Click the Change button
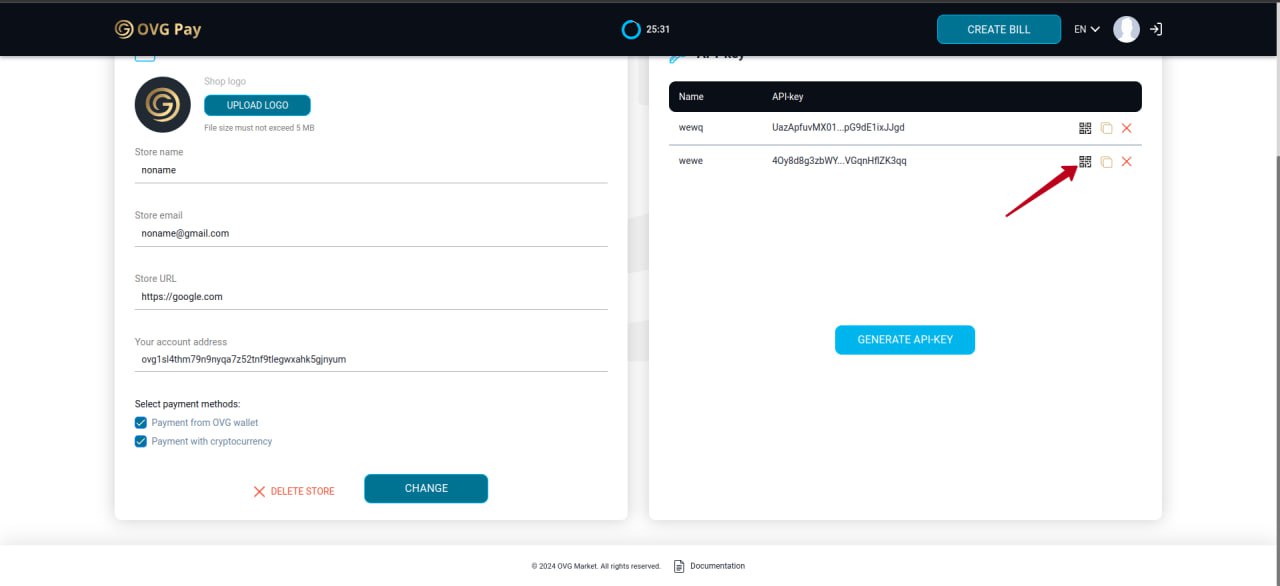Image resolution: width=1280 pixels, height=586 pixels. (x=426, y=488)
